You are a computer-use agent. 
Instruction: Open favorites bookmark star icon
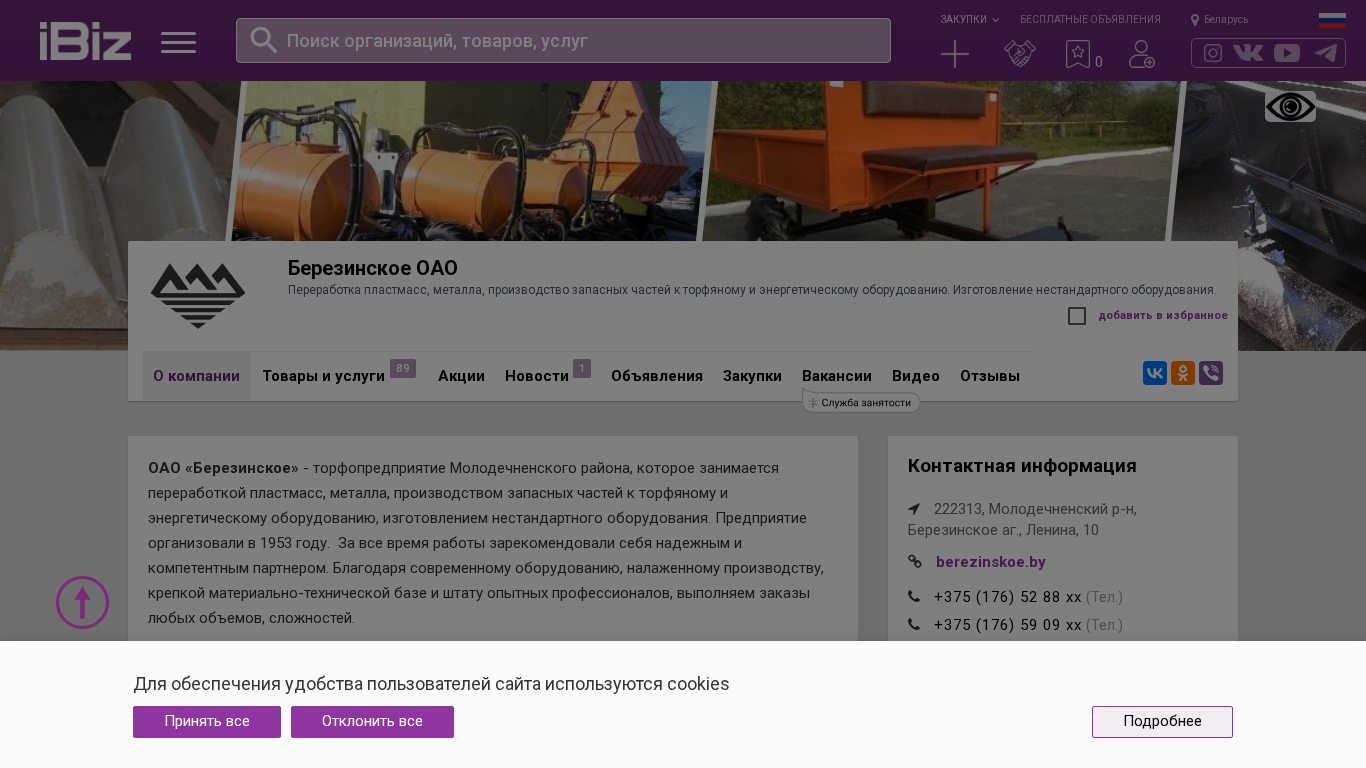point(1078,54)
